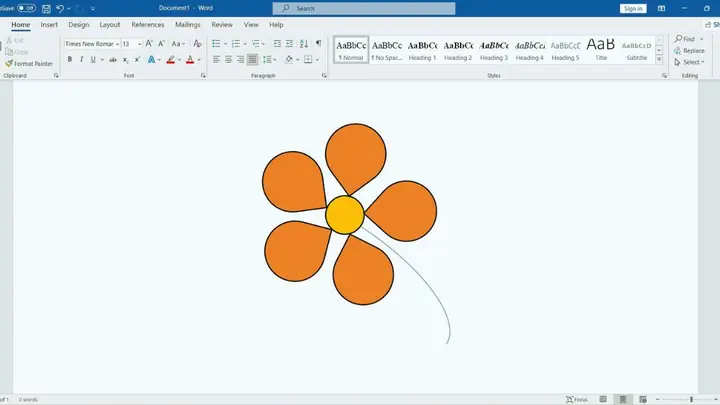Open the Times New Roman font dropdown
This screenshot has width=720, height=405.
(92, 44)
